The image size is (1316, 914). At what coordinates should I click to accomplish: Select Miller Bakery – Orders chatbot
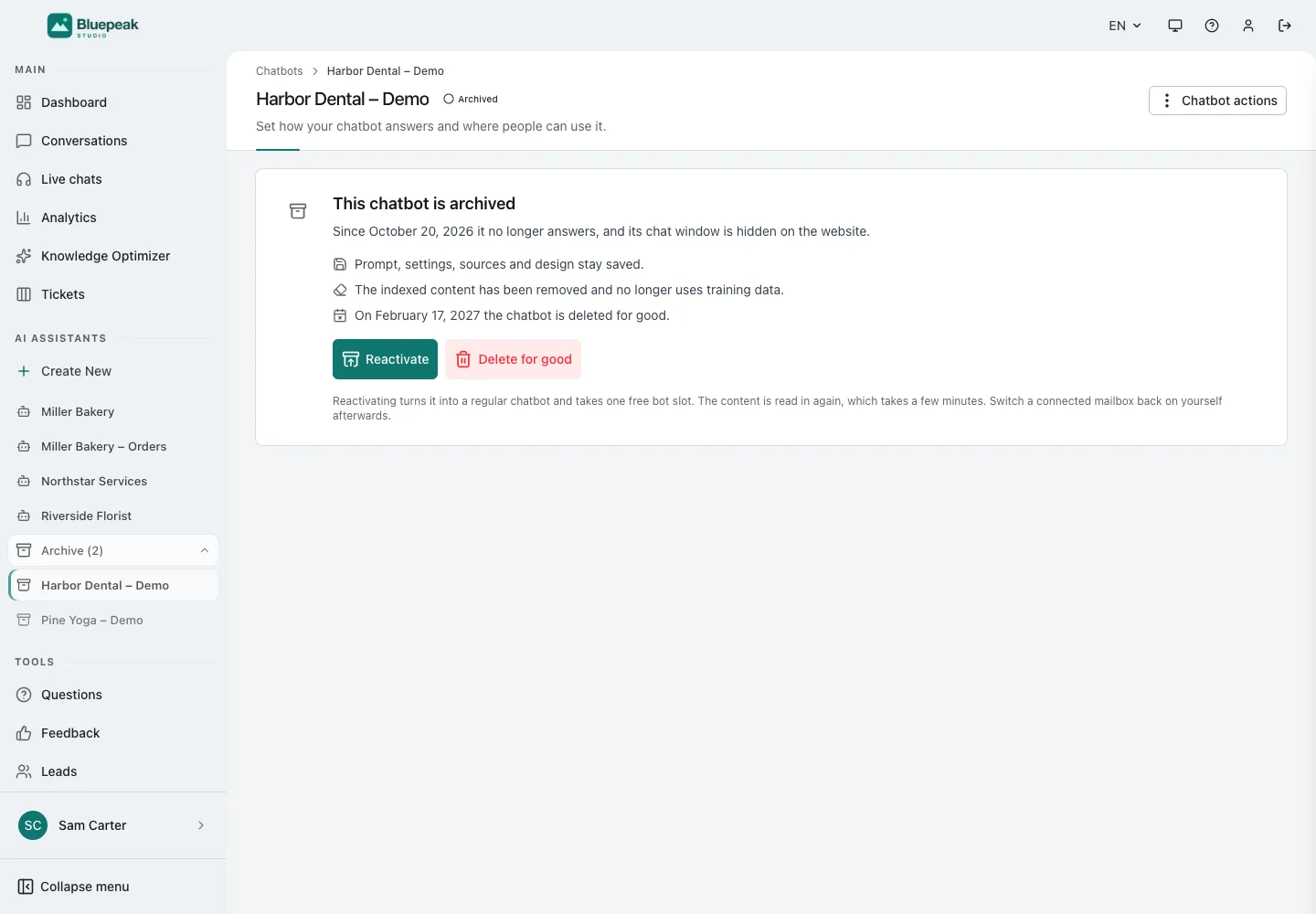[113, 446]
